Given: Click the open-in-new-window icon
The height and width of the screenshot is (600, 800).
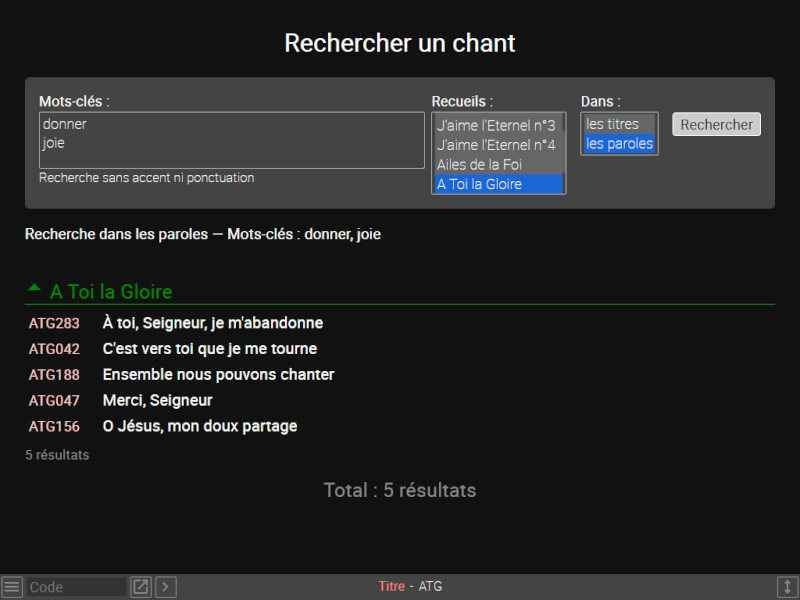Looking at the screenshot, I should tap(141, 587).
